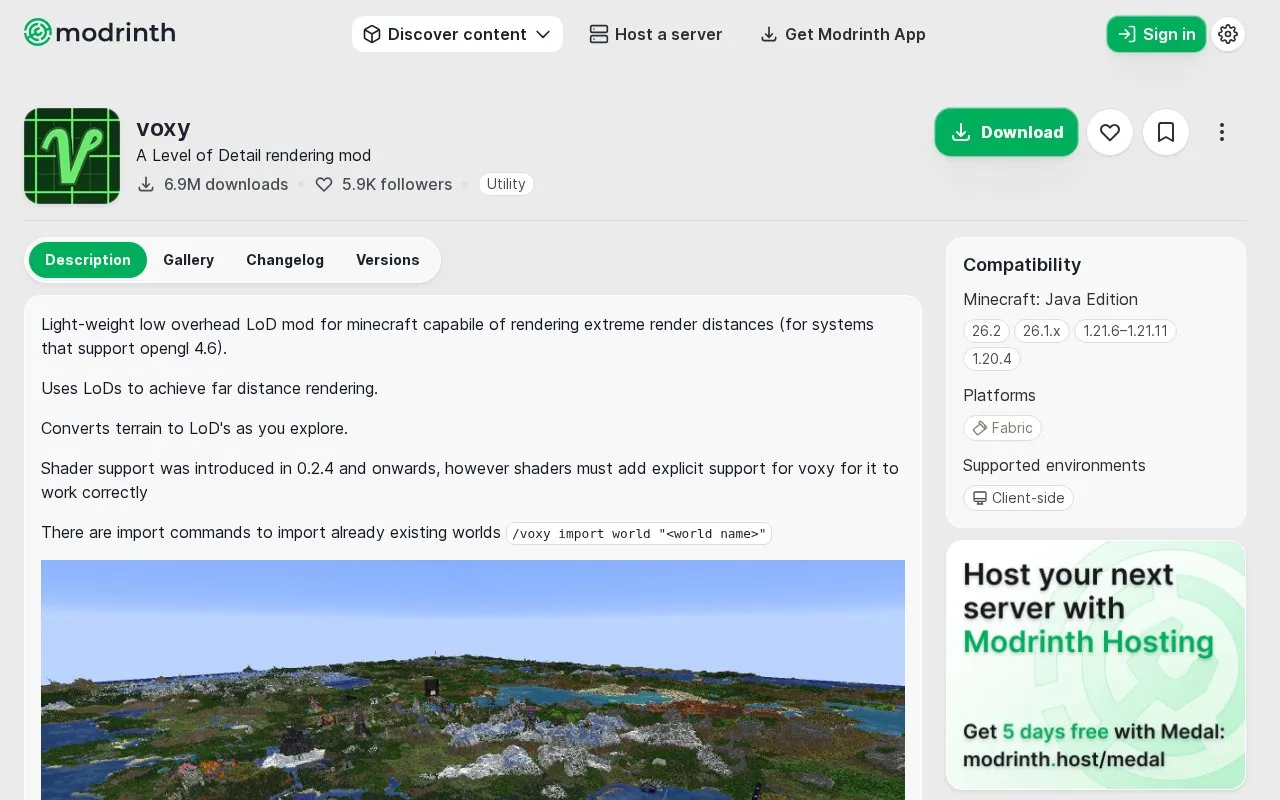Switch to the Versions tab
The image size is (1280, 800).
point(388,260)
